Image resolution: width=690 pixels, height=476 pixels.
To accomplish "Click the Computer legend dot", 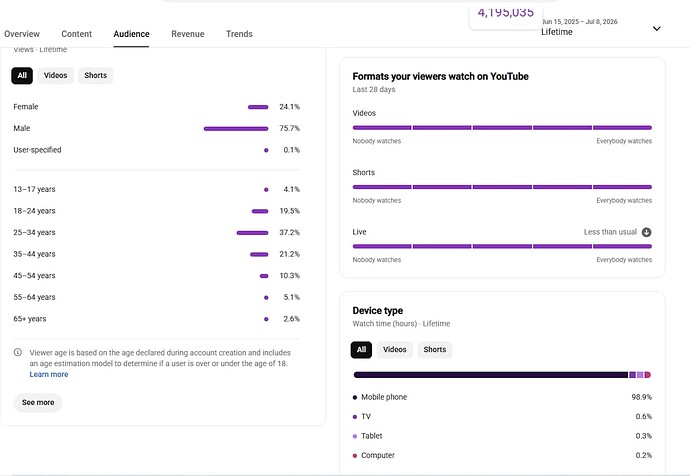I will click(355, 456).
